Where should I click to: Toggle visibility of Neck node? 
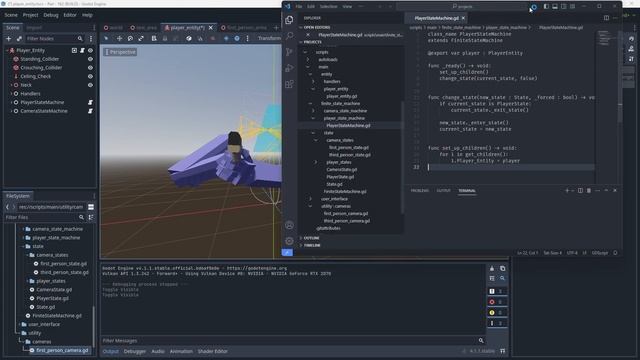pos(90,85)
